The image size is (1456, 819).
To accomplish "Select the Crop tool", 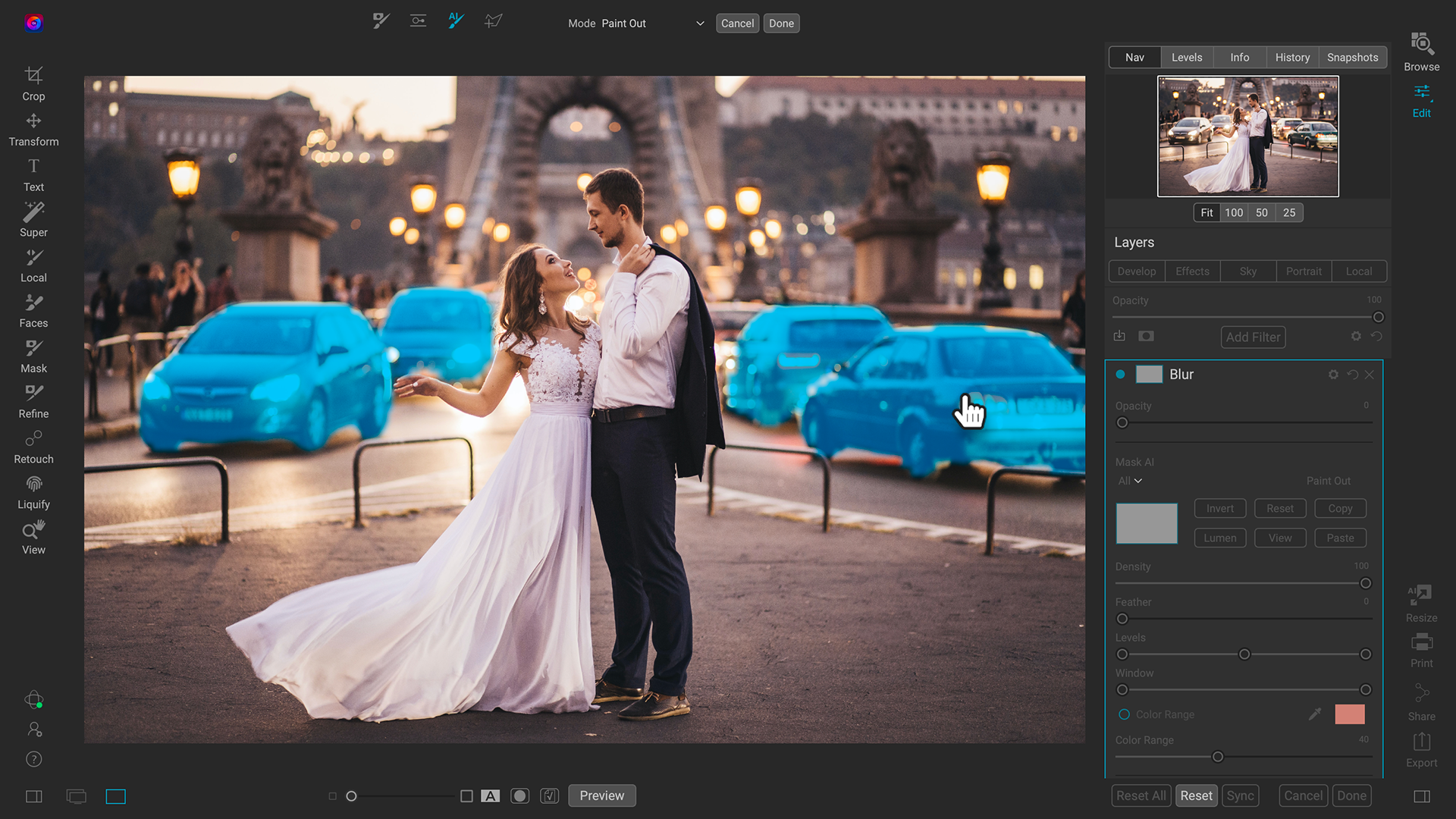I will [x=33, y=83].
